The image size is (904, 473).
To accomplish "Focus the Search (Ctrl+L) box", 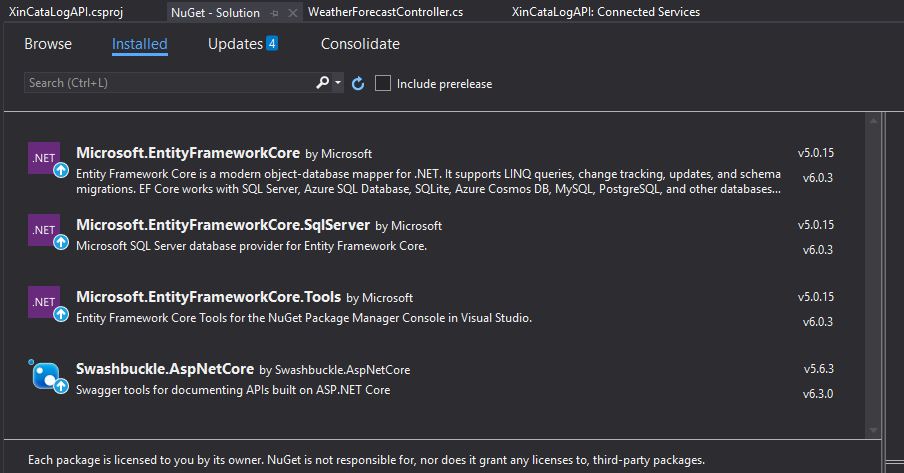I will [x=169, y=83].
